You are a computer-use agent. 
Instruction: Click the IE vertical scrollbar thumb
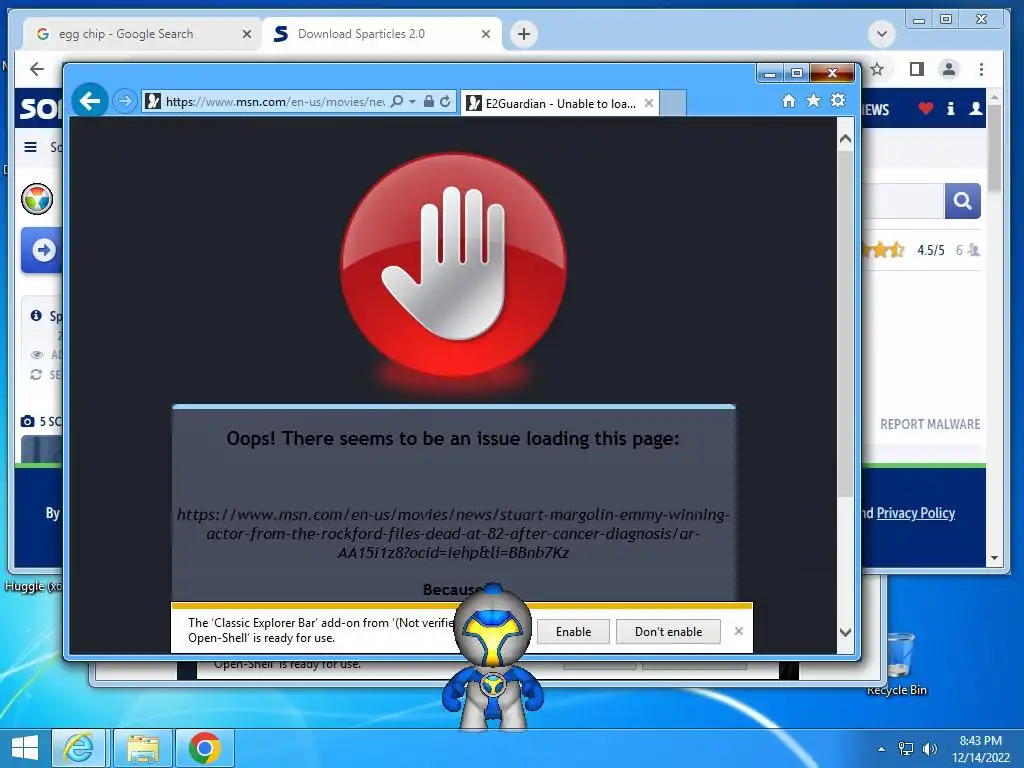pyautogui.click(x=845, y=323)
